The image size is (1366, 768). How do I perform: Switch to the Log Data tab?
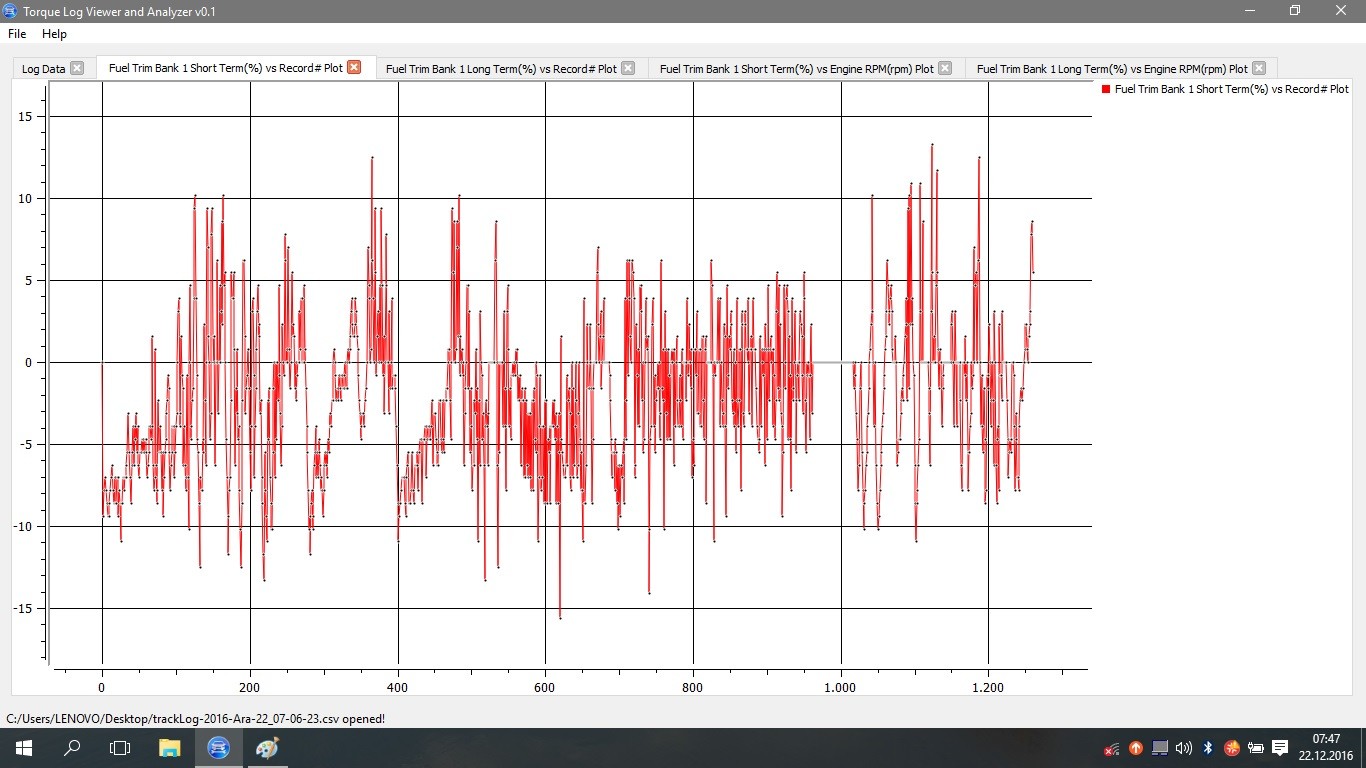(x=43, y=69)
